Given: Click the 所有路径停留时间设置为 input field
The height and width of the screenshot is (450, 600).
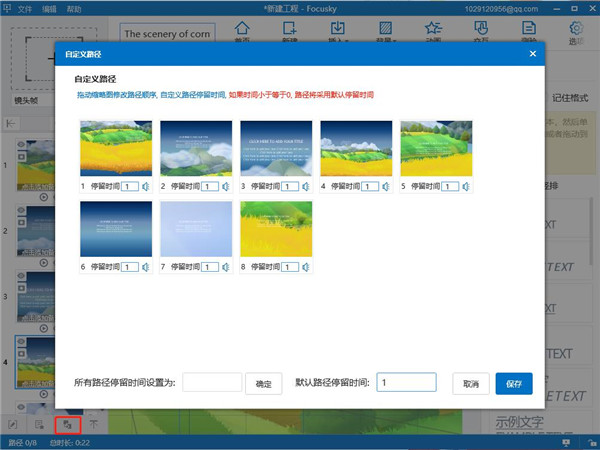Looking at the screenshot, I should 212,382.
